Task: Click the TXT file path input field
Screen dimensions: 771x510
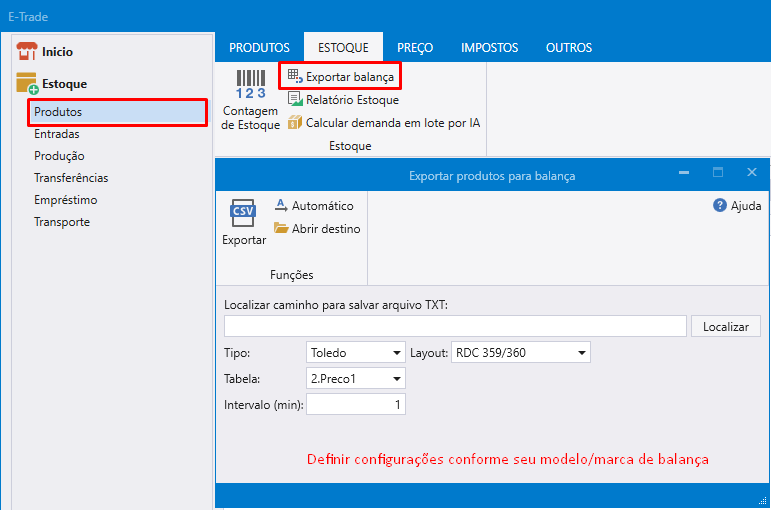Action: tap(455, 326)
